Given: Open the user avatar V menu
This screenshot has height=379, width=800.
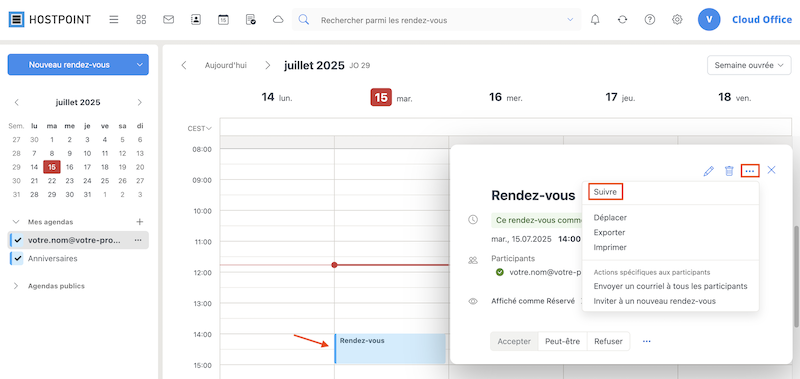Looking at the screenshot, I should [x=709, y=20].
